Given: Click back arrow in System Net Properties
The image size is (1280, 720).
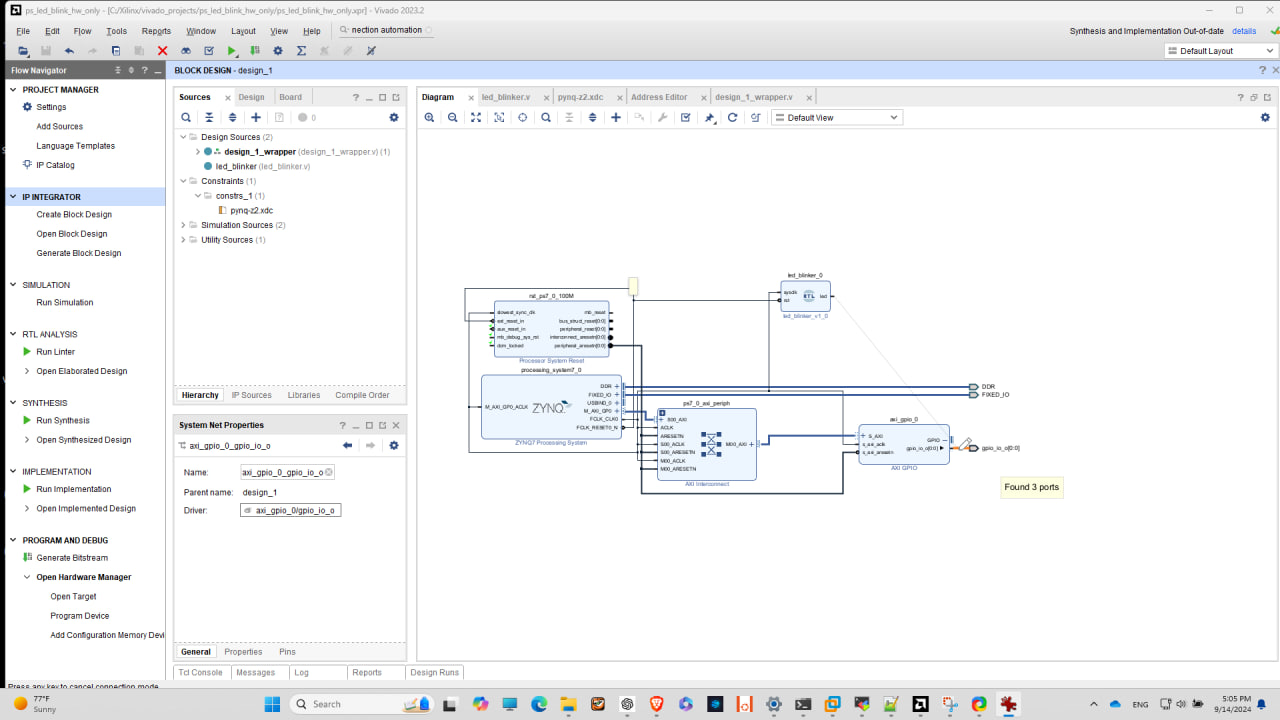Looking at the screenshot, I should 347,446.
